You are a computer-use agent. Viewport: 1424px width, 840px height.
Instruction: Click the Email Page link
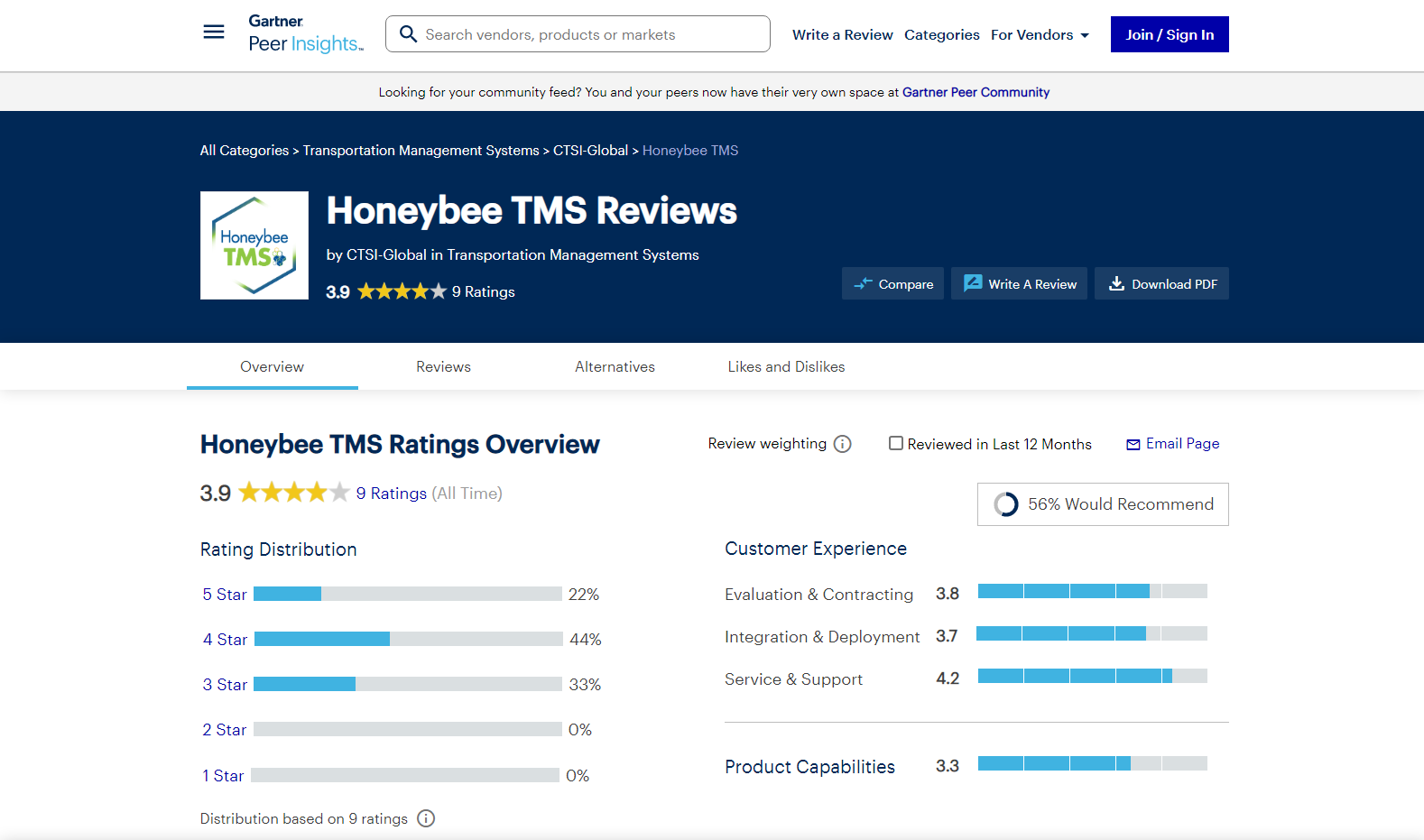[x=1183, y=443]
